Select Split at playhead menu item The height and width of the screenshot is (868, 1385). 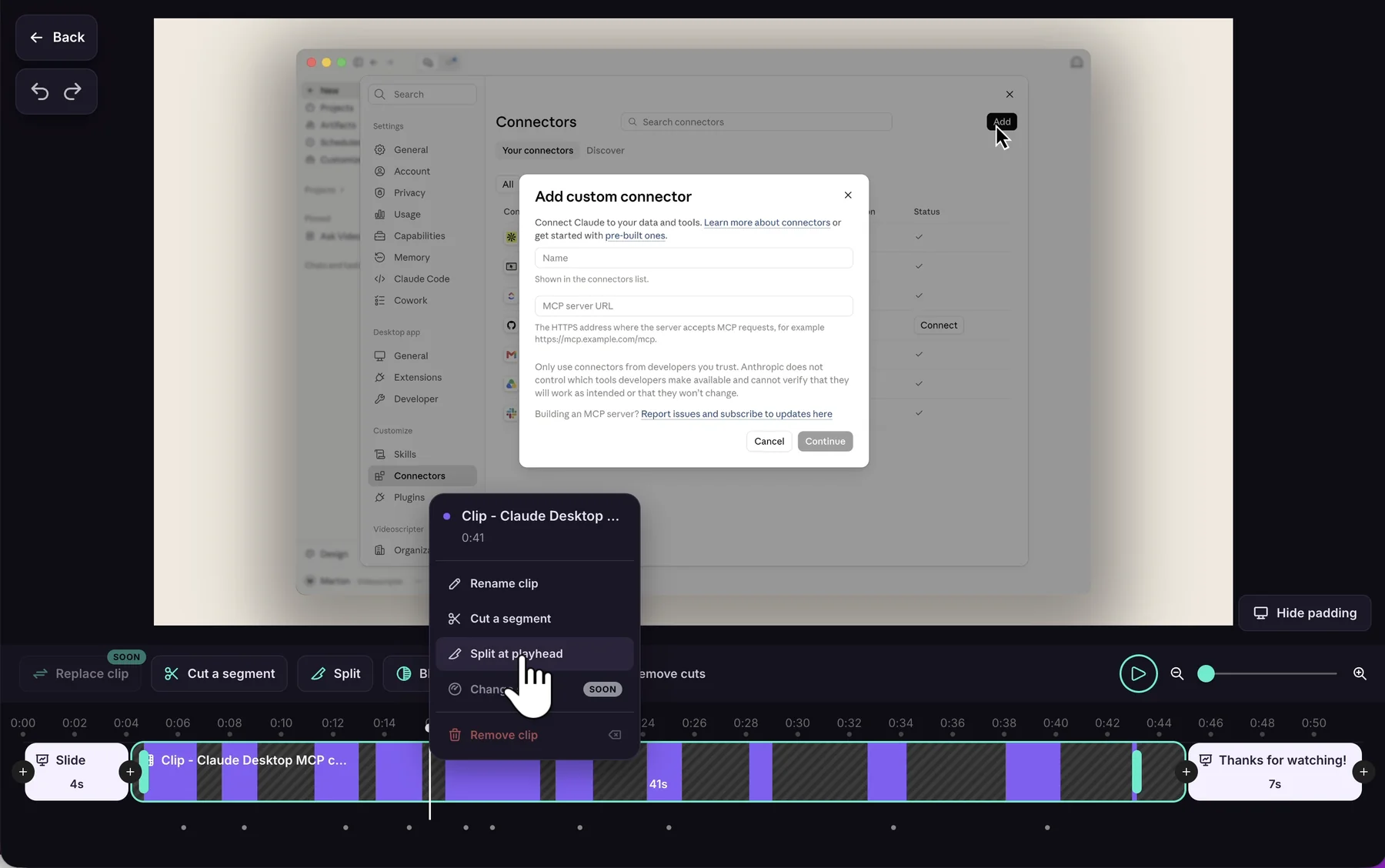pos(535,653)
